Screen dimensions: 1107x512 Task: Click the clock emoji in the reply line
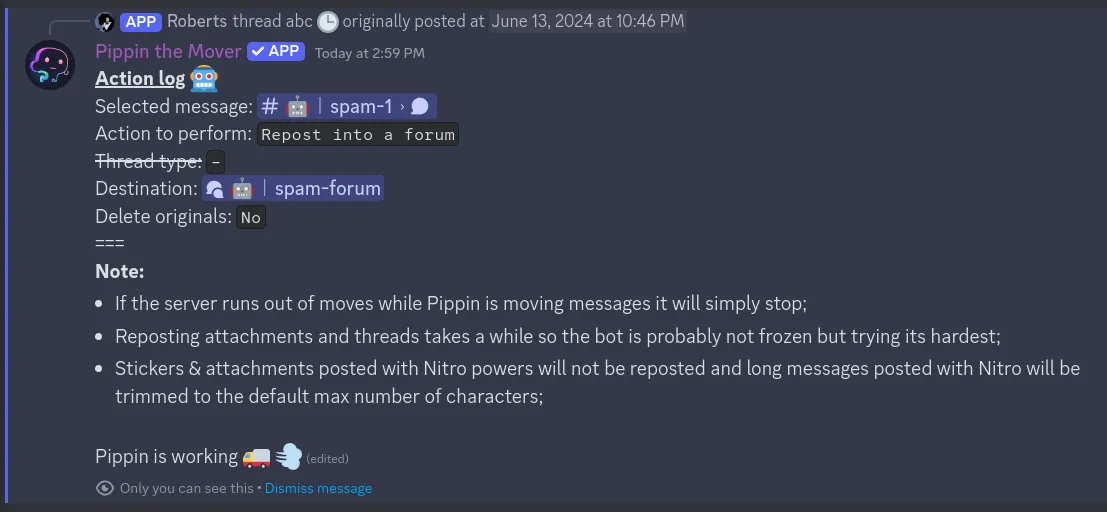(x=327, y=21)
